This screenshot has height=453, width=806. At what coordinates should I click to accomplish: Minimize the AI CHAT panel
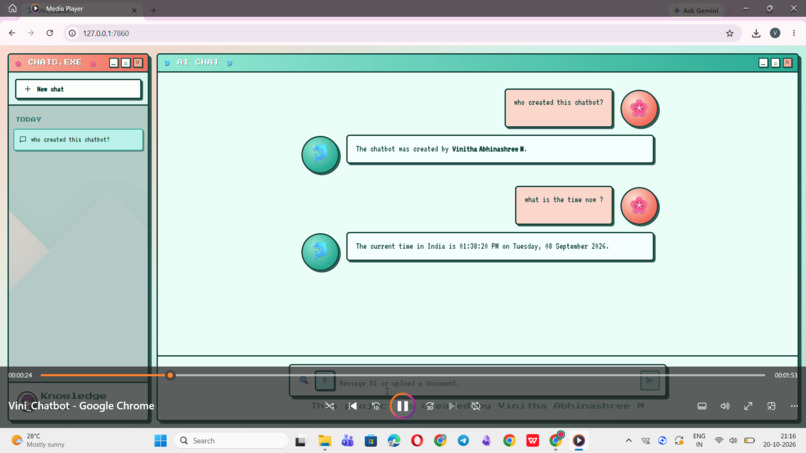coord(763,63)
